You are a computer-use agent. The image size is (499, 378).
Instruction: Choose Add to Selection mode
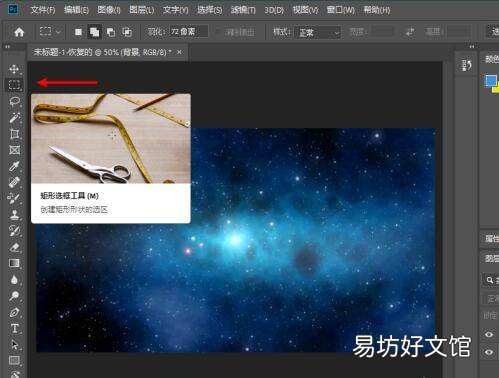[94, 32]
